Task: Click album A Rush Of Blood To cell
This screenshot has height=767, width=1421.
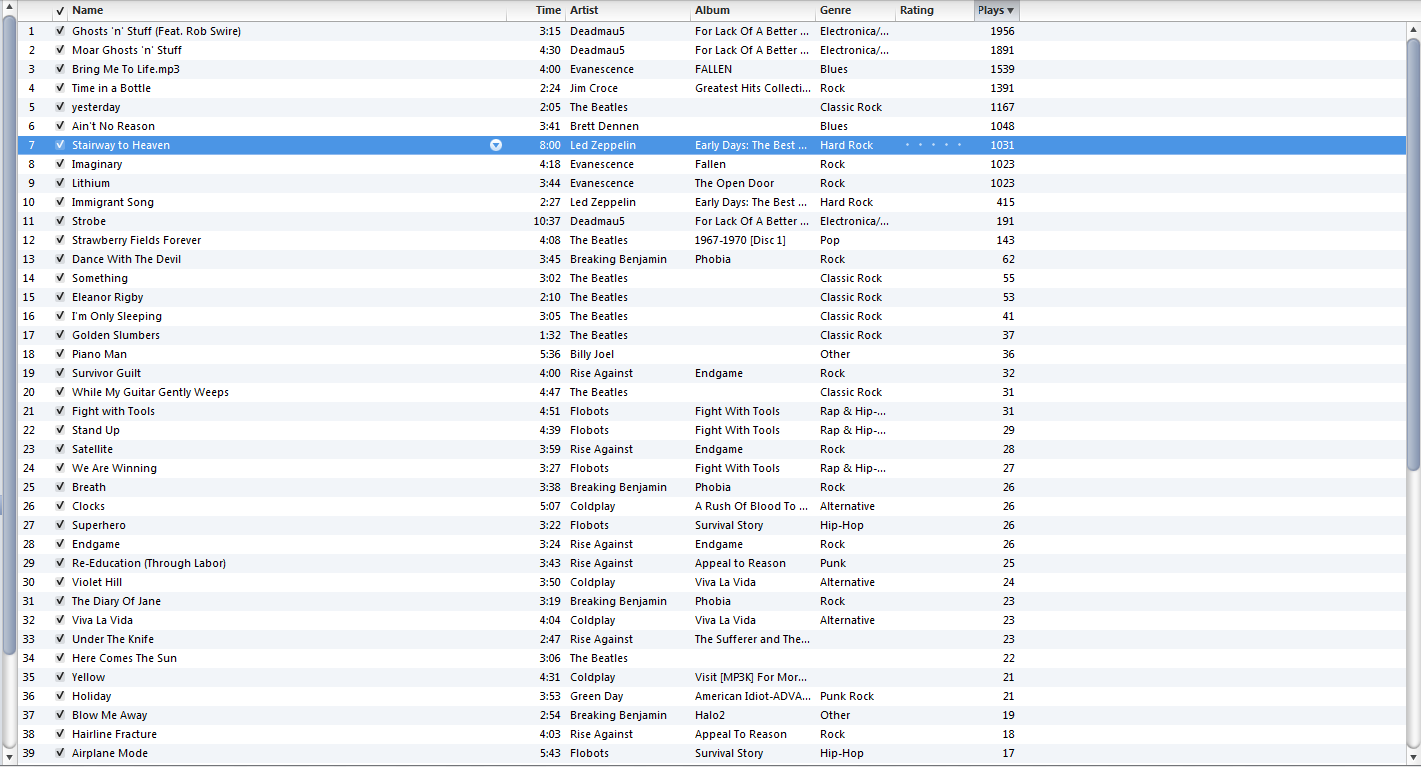Action: pos(753,506)
